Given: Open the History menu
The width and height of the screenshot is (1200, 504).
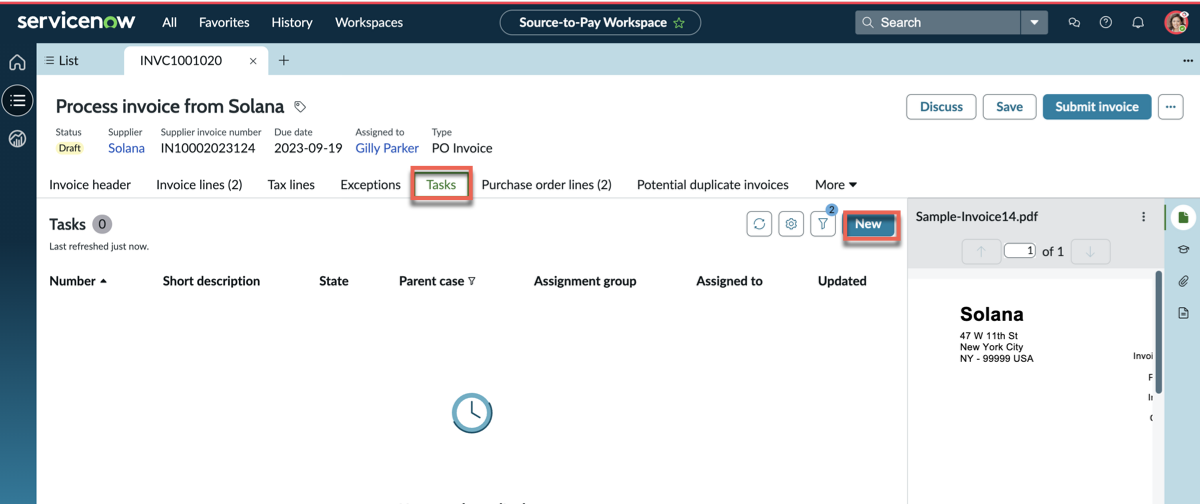Looking at the screenshot, I should pos(292,22).
